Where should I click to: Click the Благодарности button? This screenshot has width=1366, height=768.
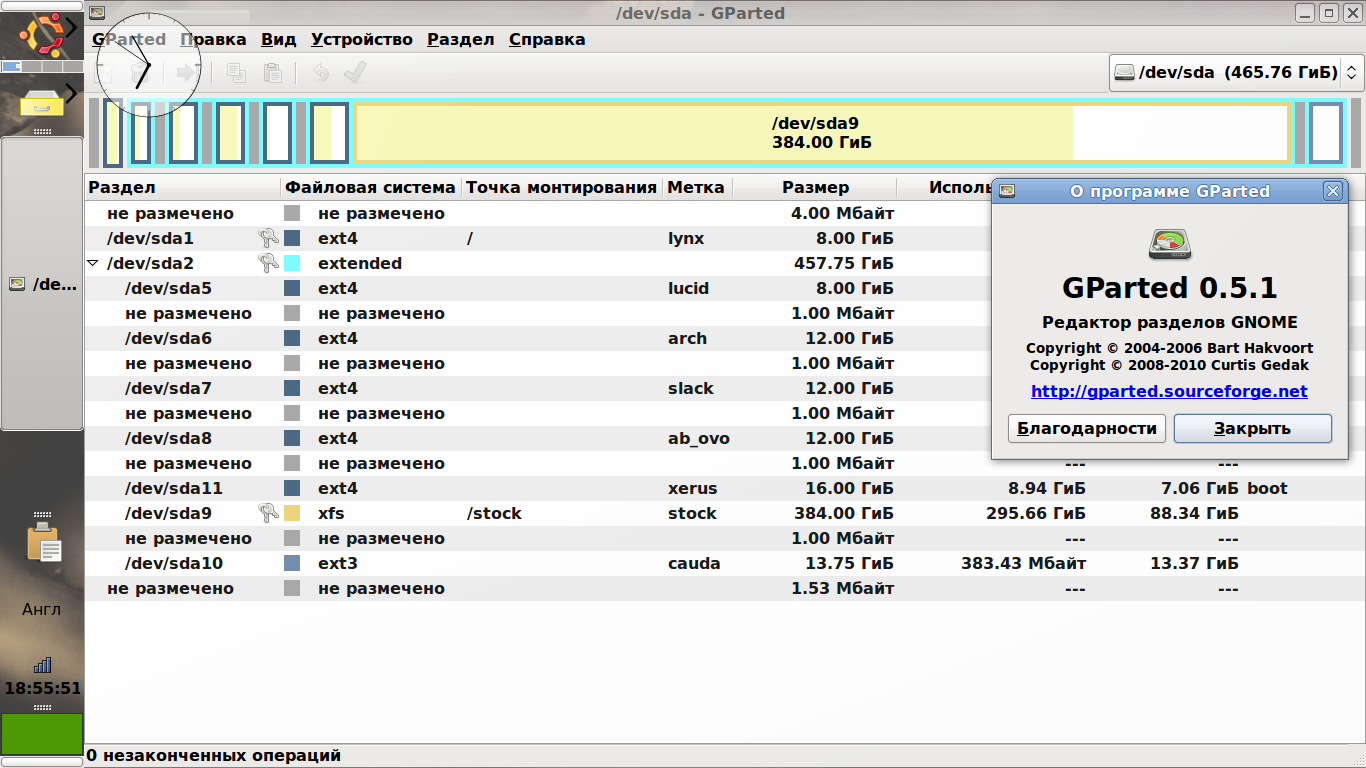tap(1086, 429)
